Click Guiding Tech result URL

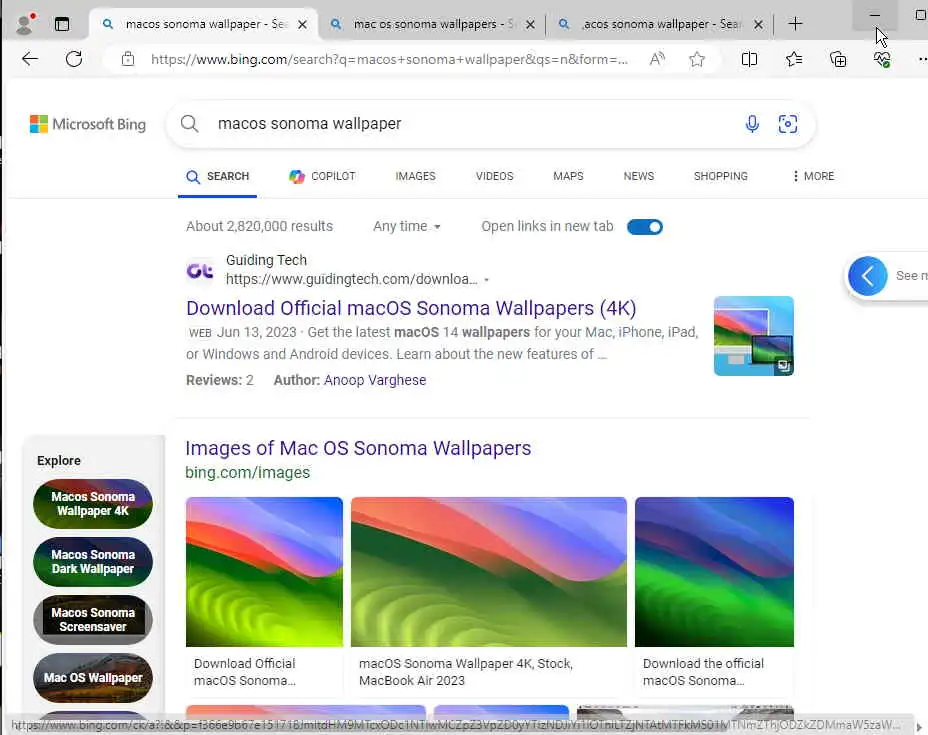point(352,279)
